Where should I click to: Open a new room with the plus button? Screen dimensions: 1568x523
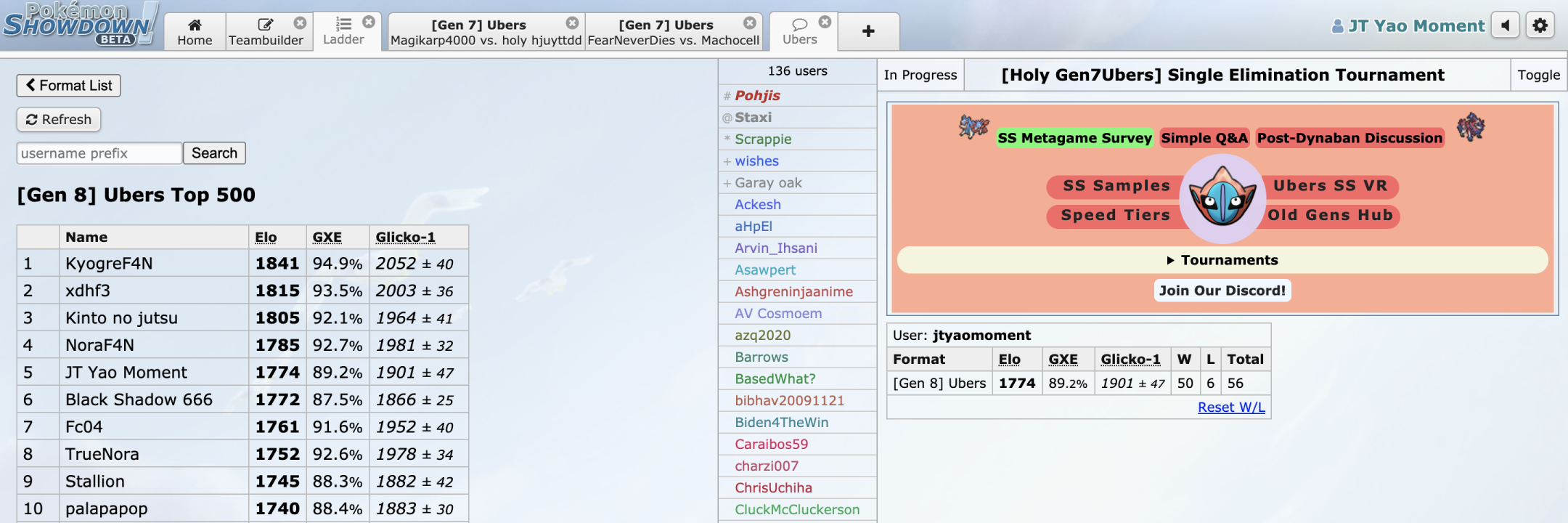(x=868, y=31)
